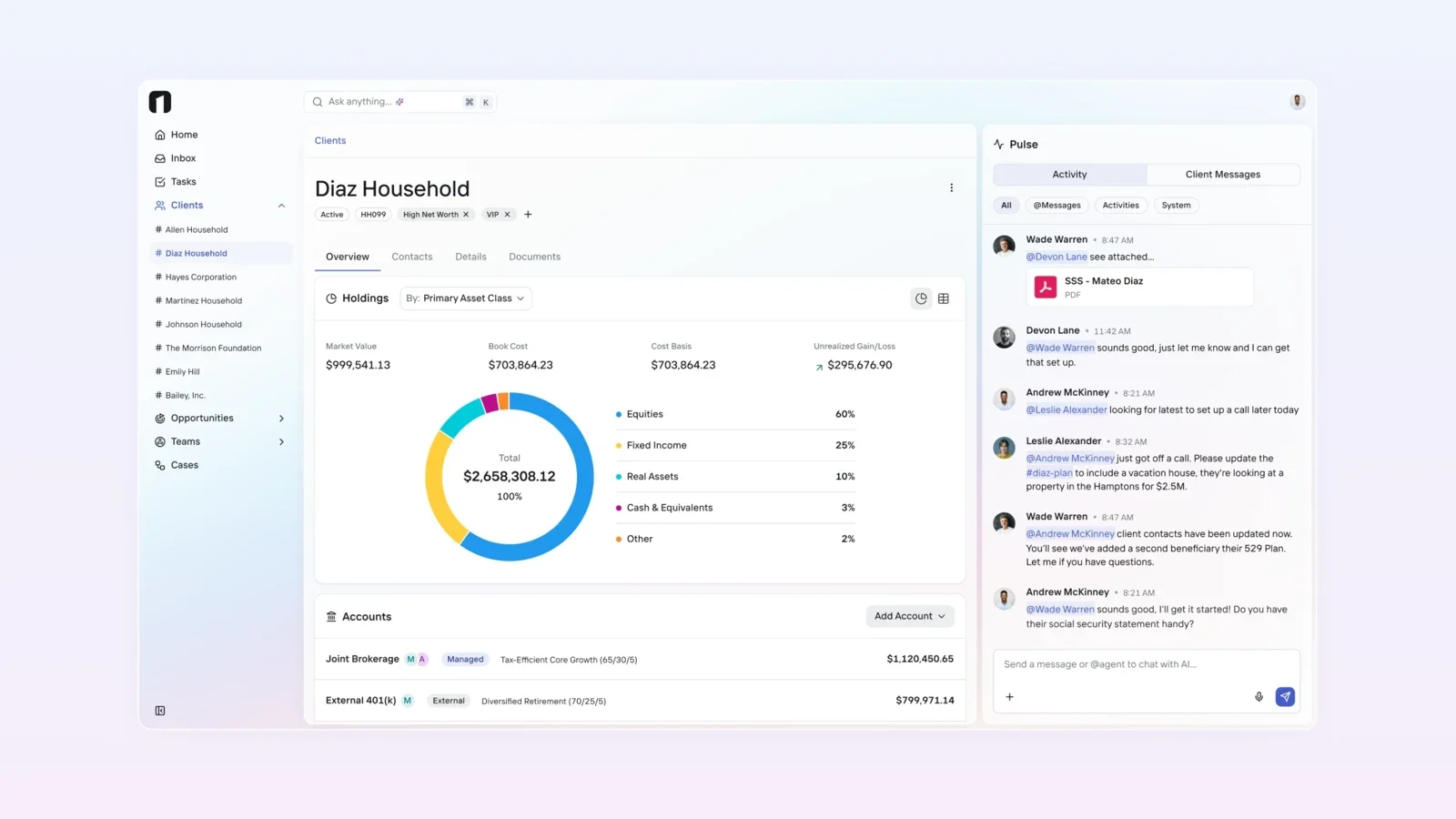Image resolution: width=1456 pixels, height=819 pixels.
Task: Select the Activity tab in Pulse
Action: click(x=1070, y=175)
